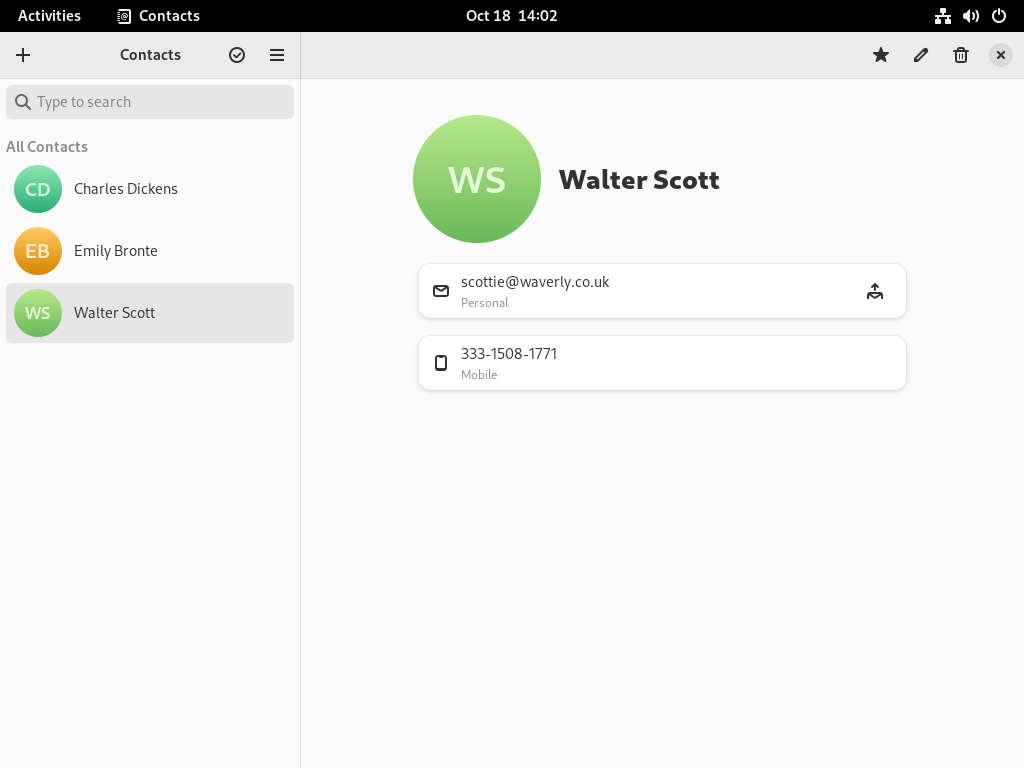Delete contact with trash icon
This screenshot has width=1024, height=768.
pyautogui.click(x=961, y=55)
